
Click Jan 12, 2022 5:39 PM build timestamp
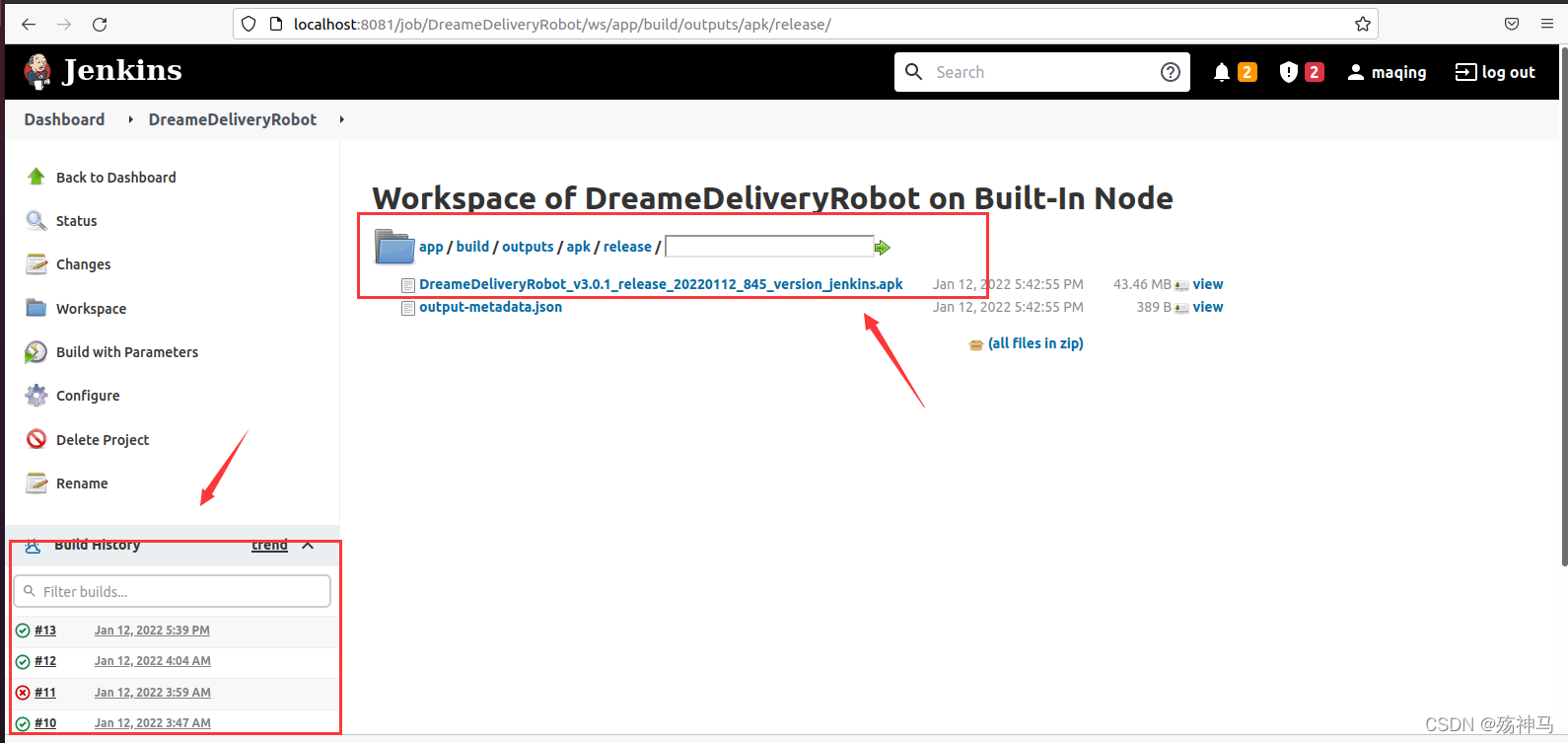coord(152,631)
